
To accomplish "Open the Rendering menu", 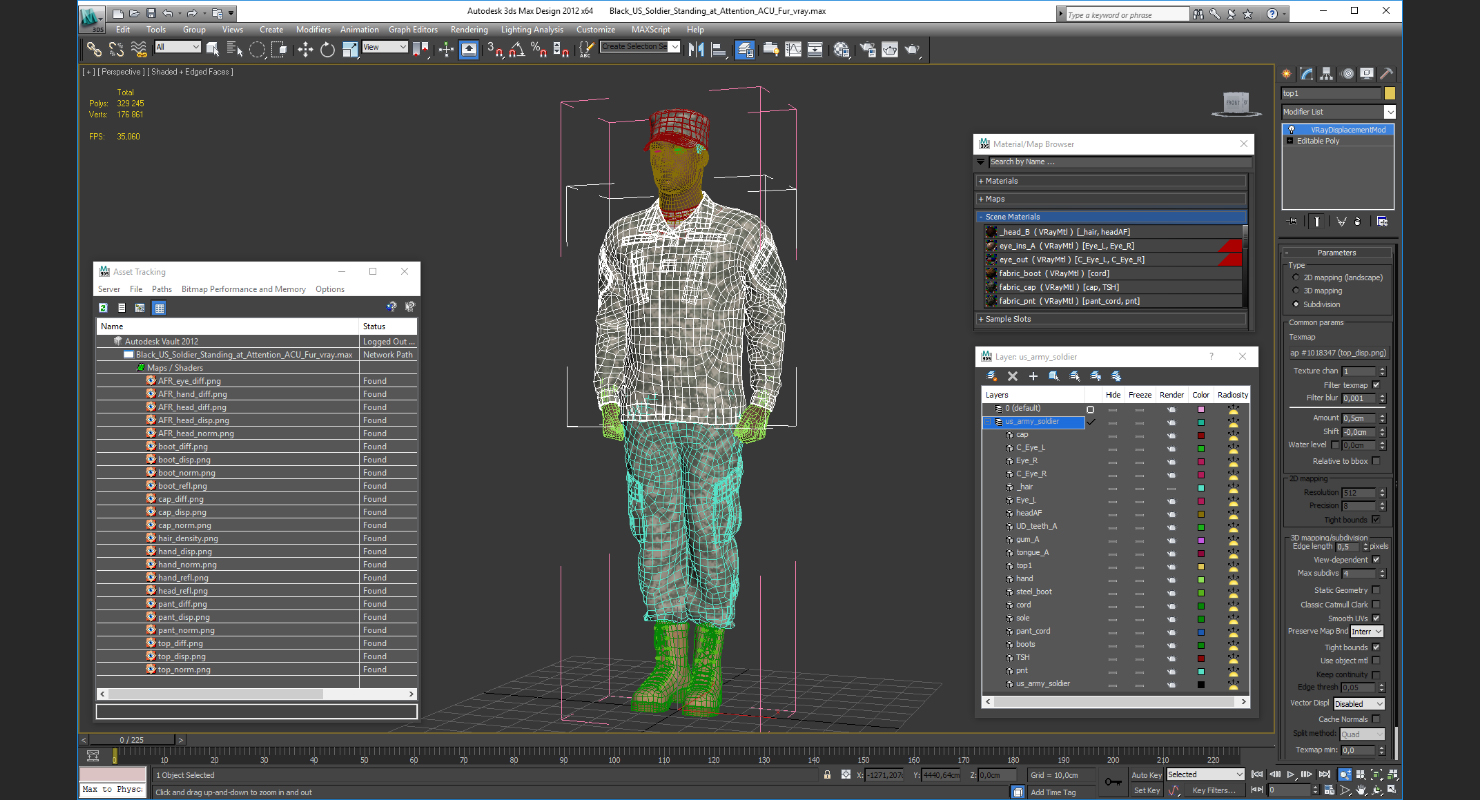I will click(469, 30).
